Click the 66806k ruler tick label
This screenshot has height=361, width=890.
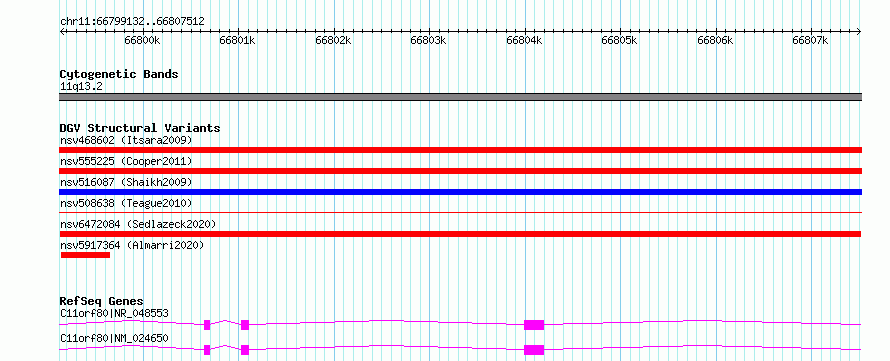(x=715, y=40)
